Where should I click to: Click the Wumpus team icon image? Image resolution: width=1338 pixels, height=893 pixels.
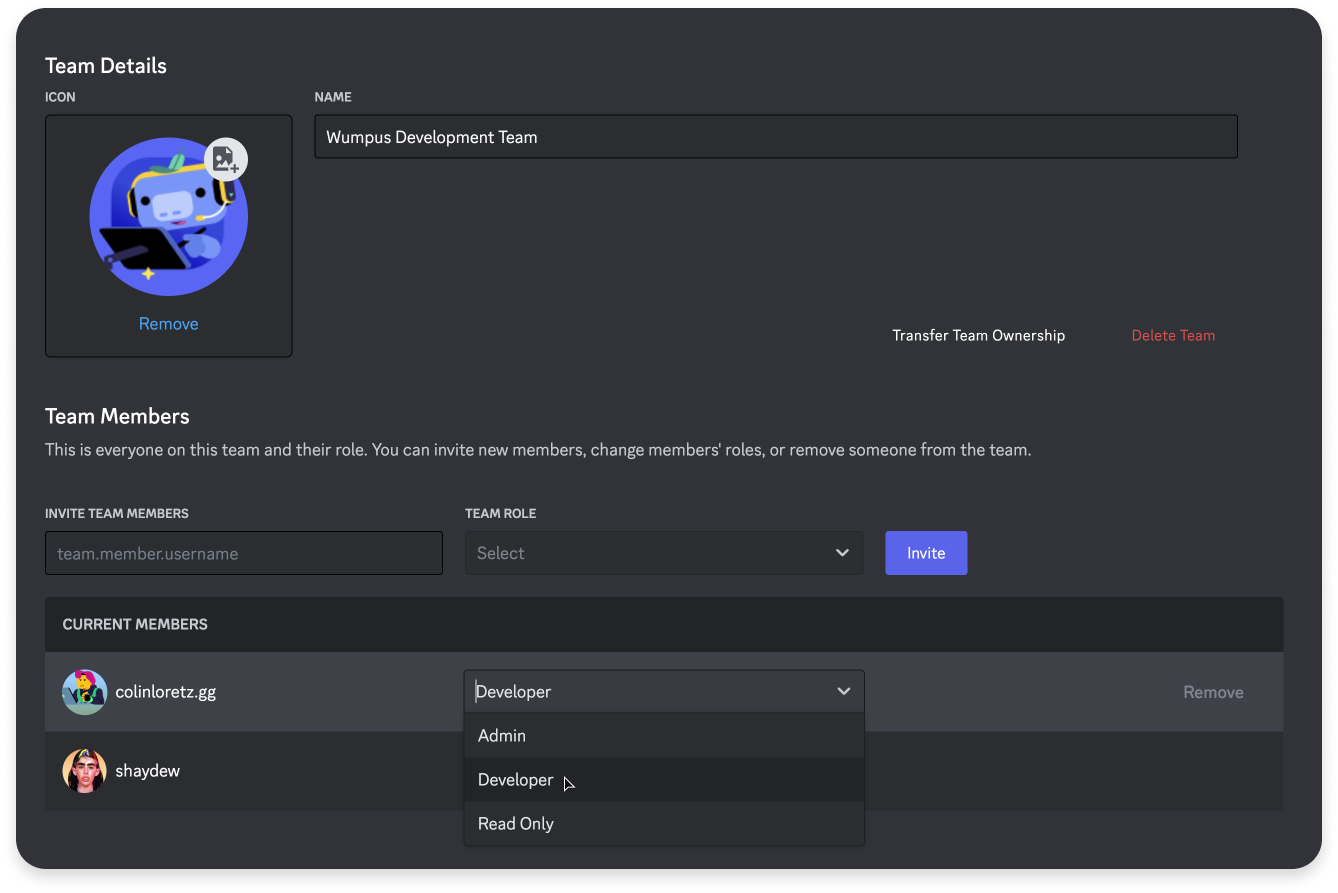(x=168, y=218)
